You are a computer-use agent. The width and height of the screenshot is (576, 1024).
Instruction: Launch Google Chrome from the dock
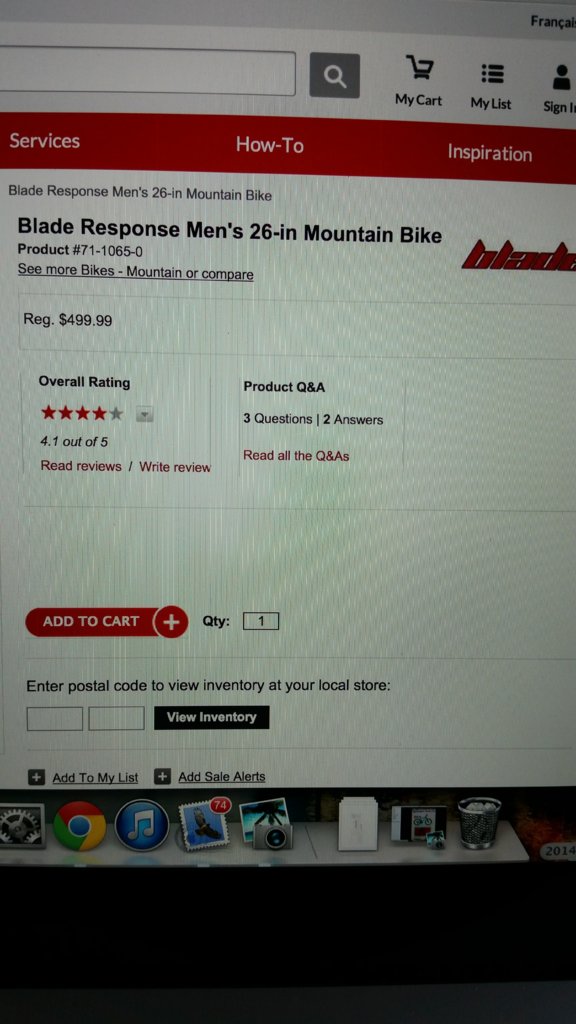click(x=80, y=825)
